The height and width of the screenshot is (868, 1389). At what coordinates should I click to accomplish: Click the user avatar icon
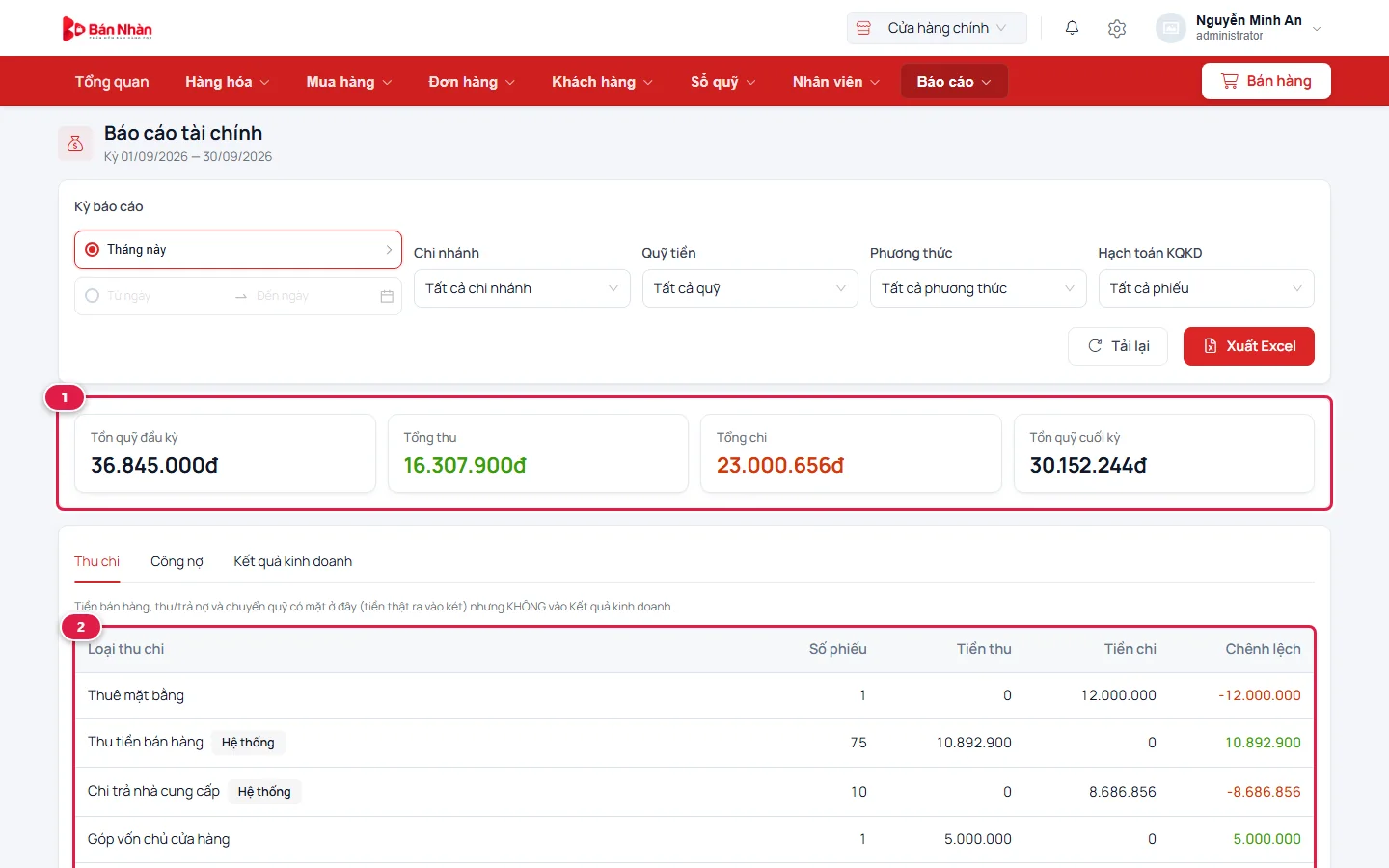(1170, 28)
